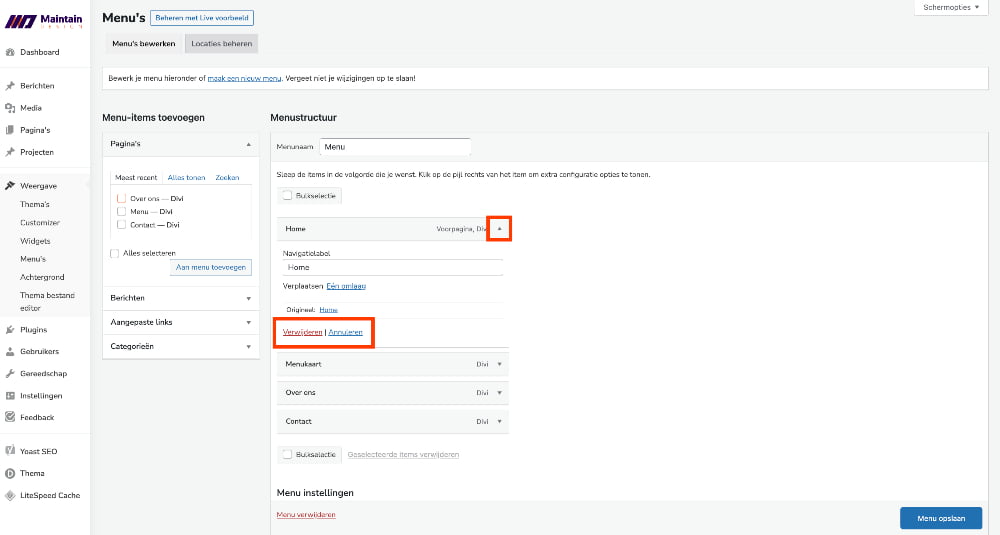Open Achtergrond submenu item
This screenshot has height=535, width=1000.
coord(42,277)
